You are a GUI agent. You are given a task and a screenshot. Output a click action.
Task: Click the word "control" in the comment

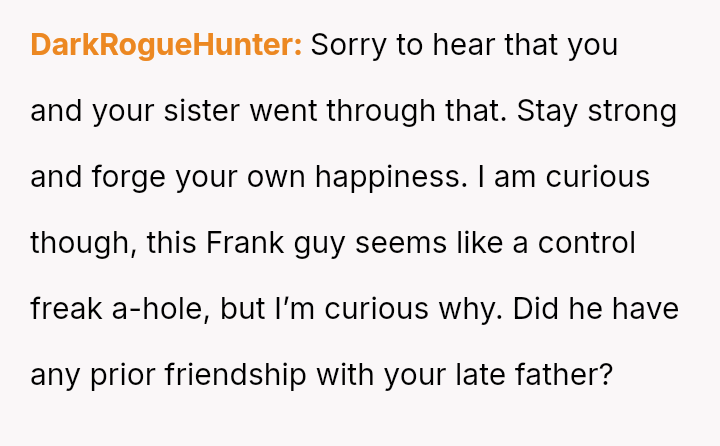[586, 243]
